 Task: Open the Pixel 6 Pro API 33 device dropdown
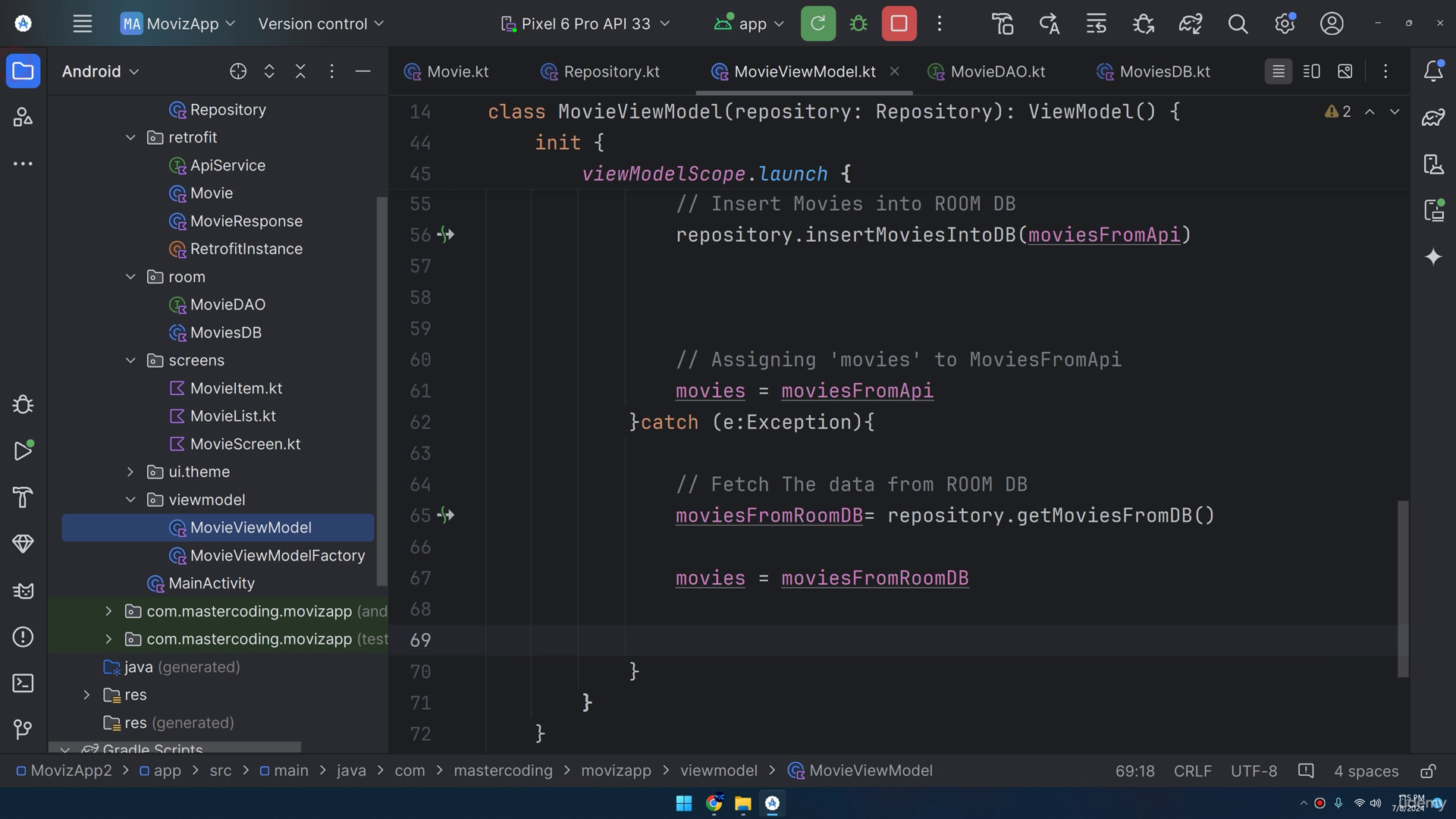point(585,24)
